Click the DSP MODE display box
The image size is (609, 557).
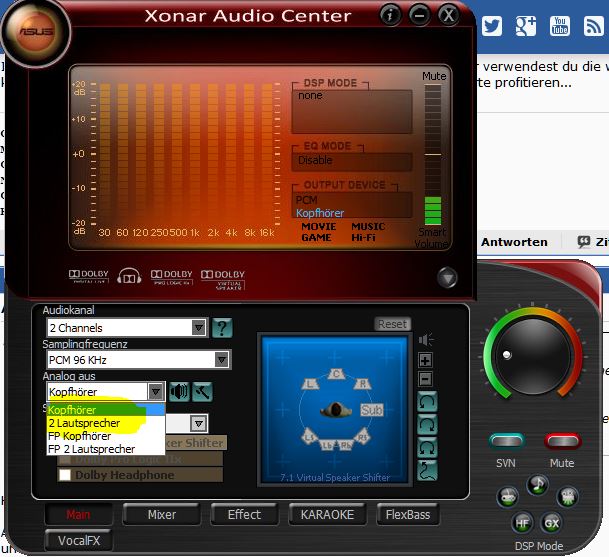[x=352, y=111]
